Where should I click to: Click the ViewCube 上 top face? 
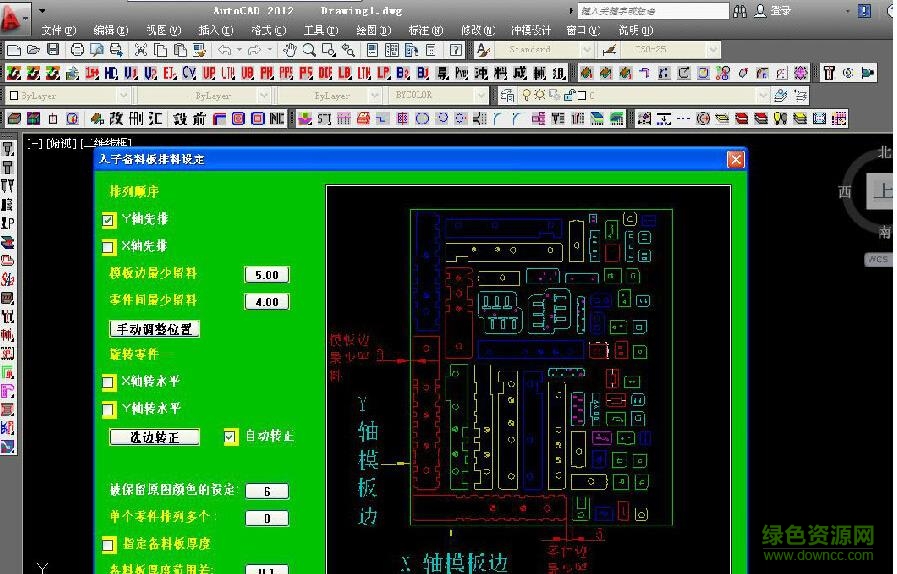pyautogui.click(x=881, y=191)
